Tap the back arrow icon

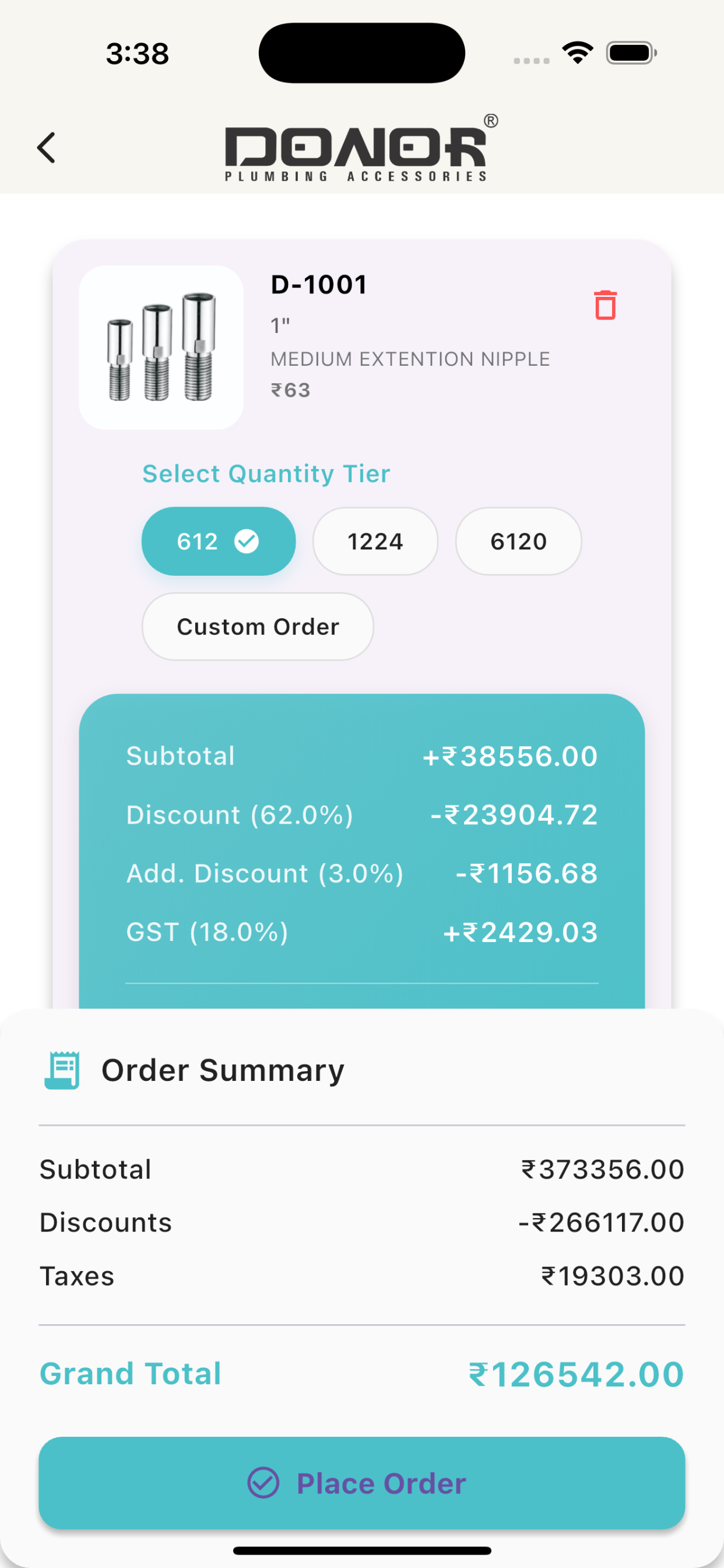pyautogui.click(x=47, y=148)
